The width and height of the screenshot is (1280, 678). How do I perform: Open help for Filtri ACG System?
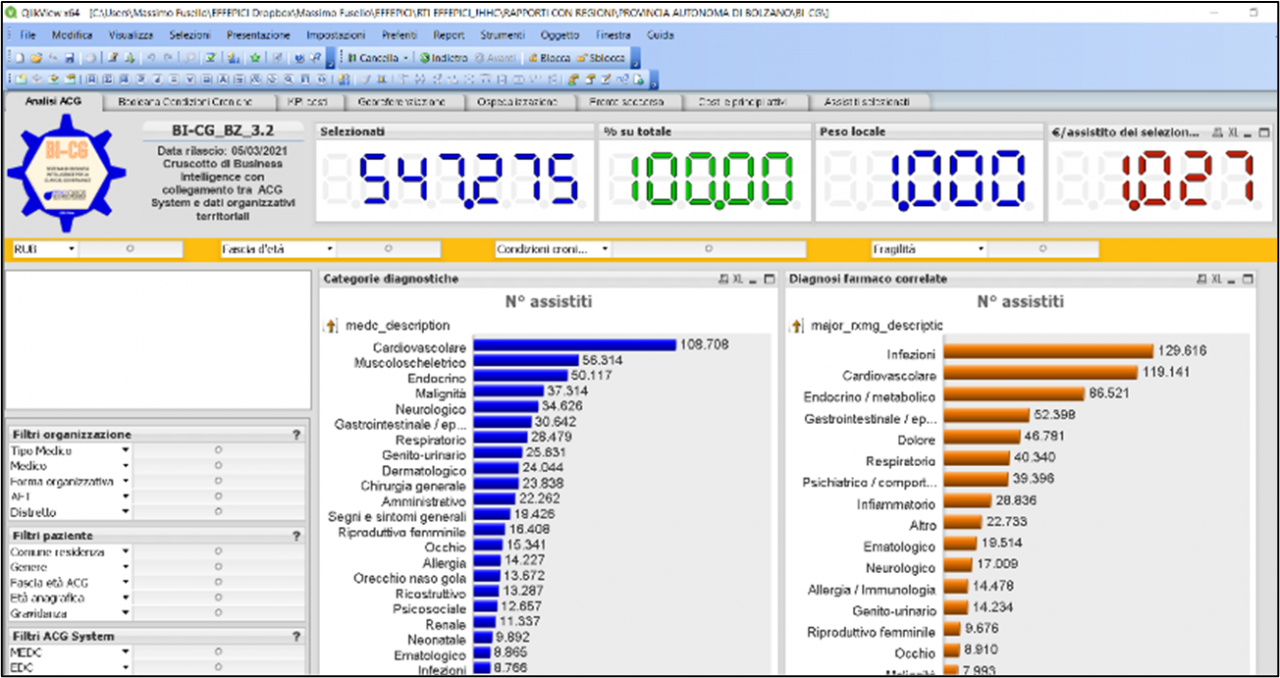tap(296, 636)
